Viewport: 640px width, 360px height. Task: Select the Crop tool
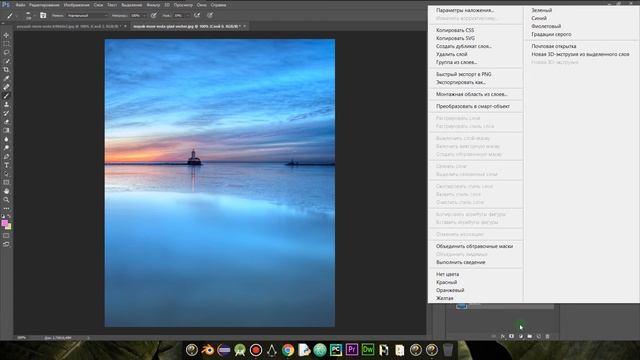click(6, 70)
